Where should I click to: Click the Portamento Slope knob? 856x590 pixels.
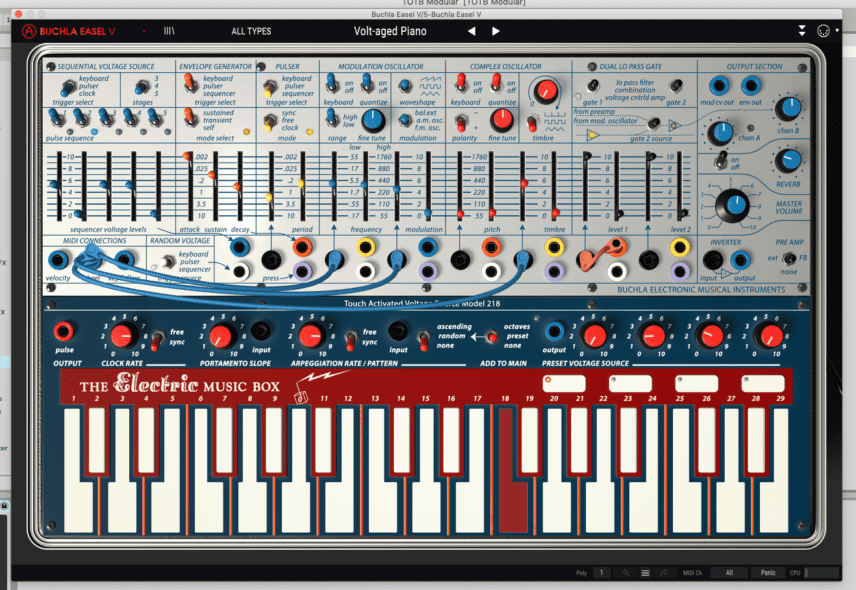(x=222, y=336)
